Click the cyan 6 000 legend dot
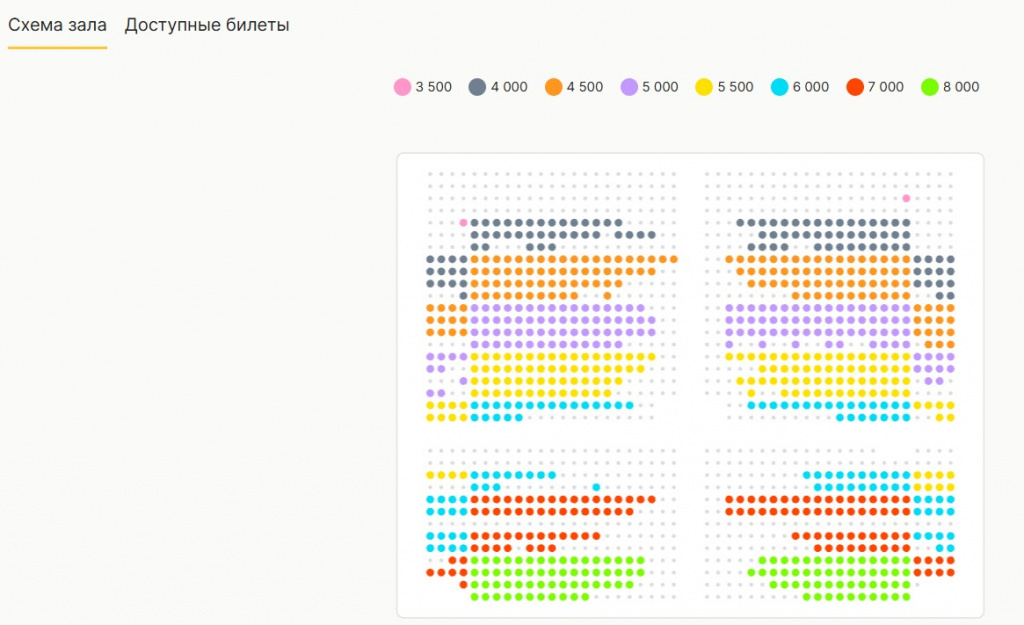The width and height of the screenshot is (1024, 625). point(779,87)
